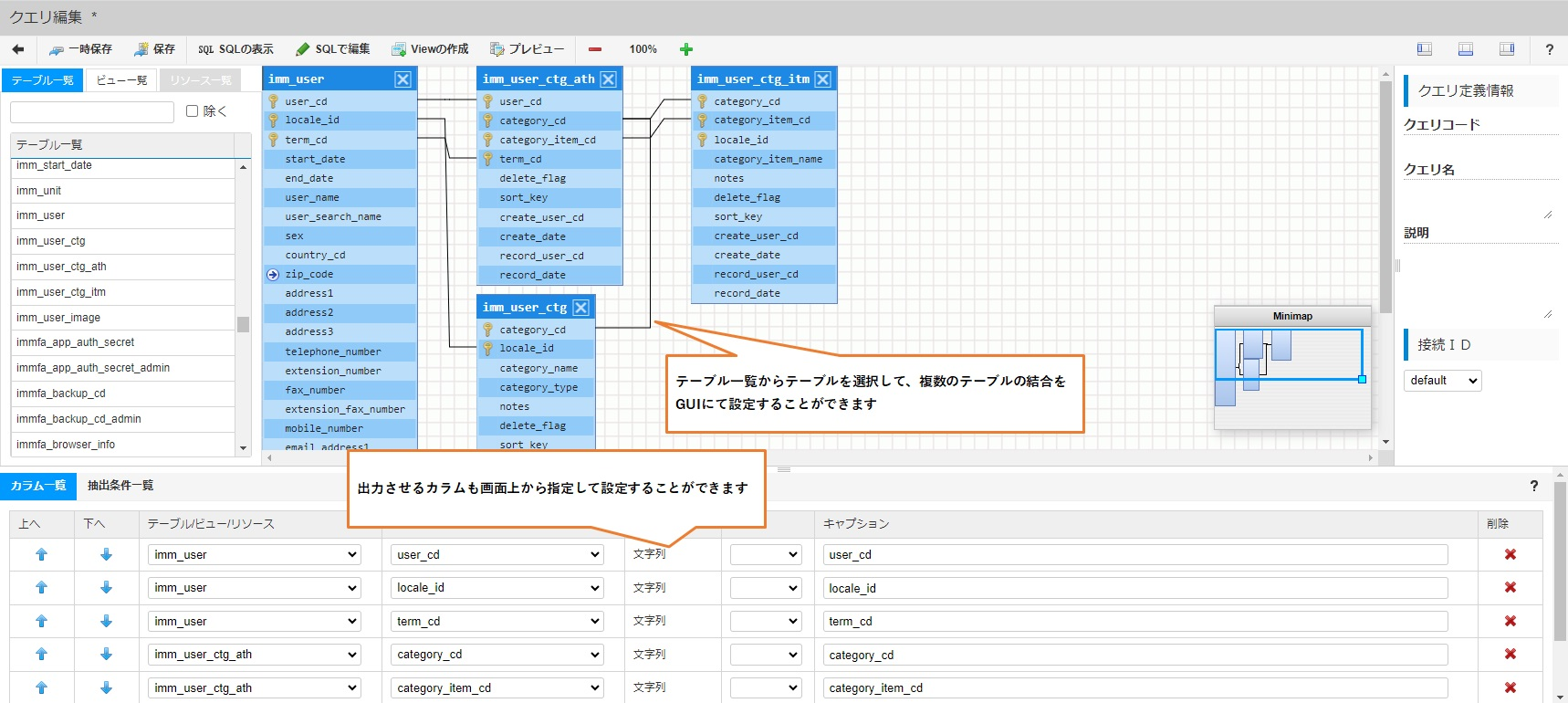This screenshot has width=1568, height=703.
Task: Click the green plus zoom-in icon
Action: (x=686, y=49)
